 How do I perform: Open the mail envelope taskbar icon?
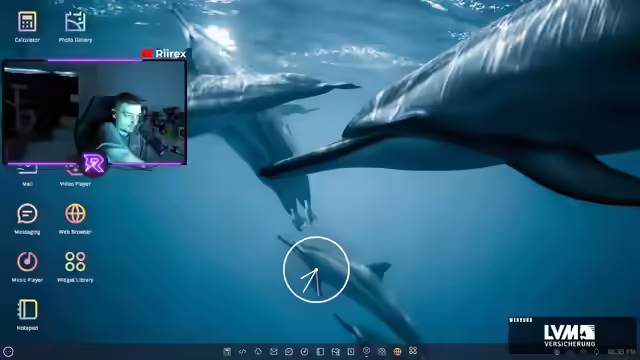point(273,351)
